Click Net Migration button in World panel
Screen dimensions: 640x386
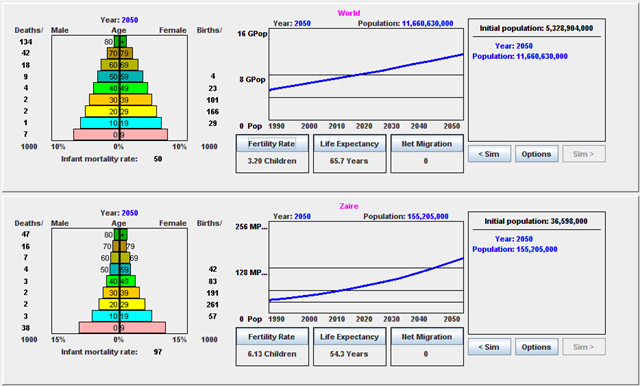pyautogui.click(x=427, y=144)
